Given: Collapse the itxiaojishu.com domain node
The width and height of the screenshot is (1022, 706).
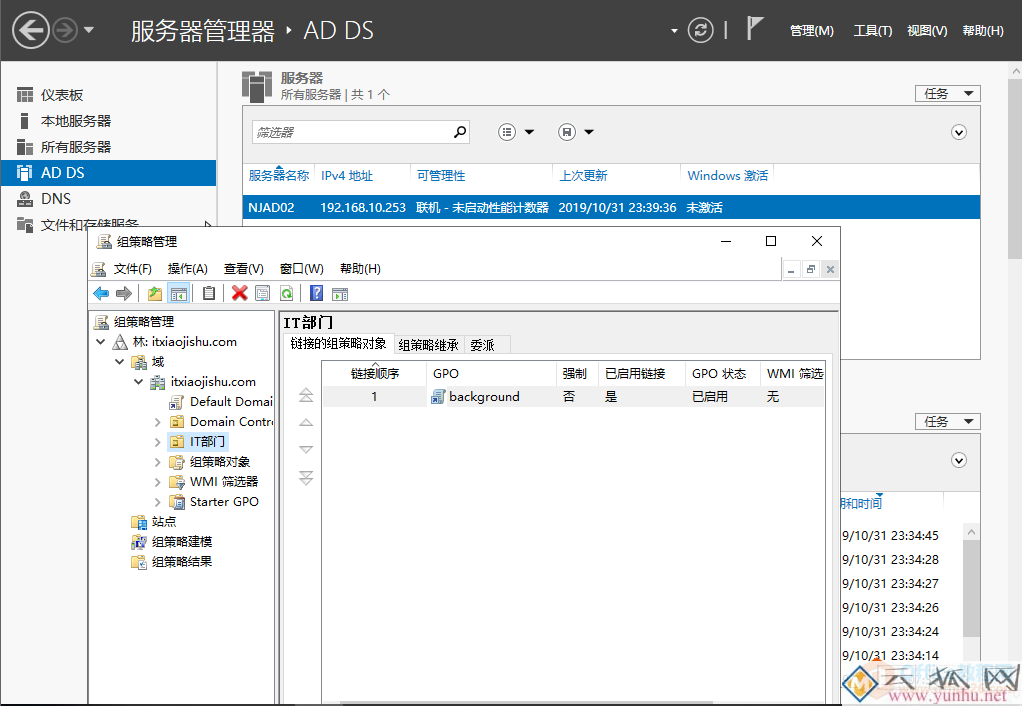Looking at the screenshot, I should click(x=139, y=381).
